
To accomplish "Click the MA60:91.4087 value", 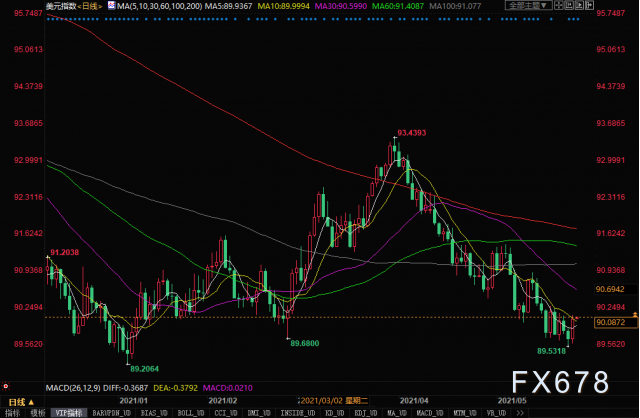I will [398, 6].
